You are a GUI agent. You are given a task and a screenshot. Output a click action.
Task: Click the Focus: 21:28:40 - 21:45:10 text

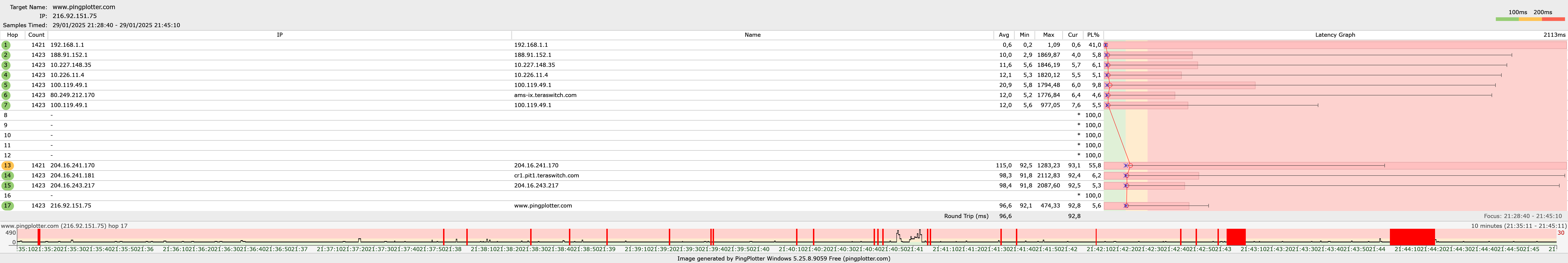[1522, 216]
